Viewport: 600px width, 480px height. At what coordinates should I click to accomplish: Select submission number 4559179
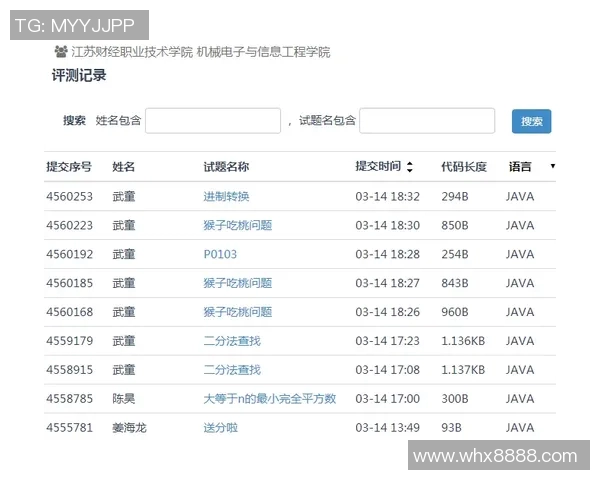click(x=69, y=341)
